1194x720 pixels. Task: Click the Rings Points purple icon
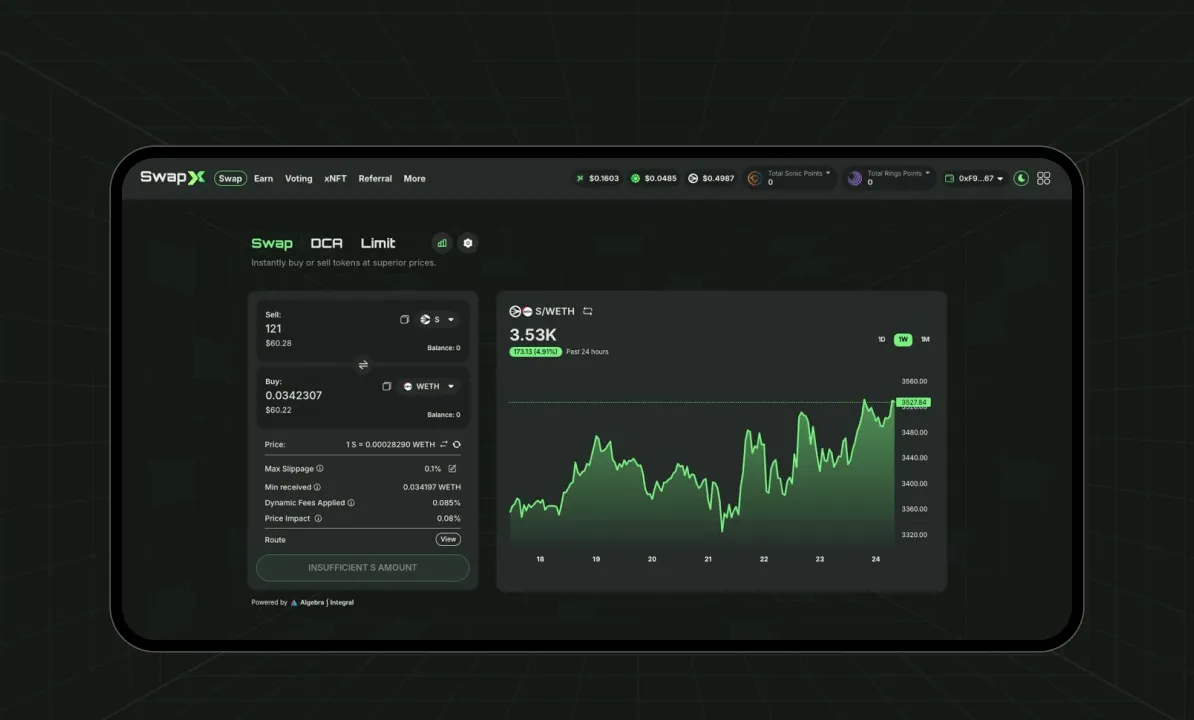pos(854,178)
